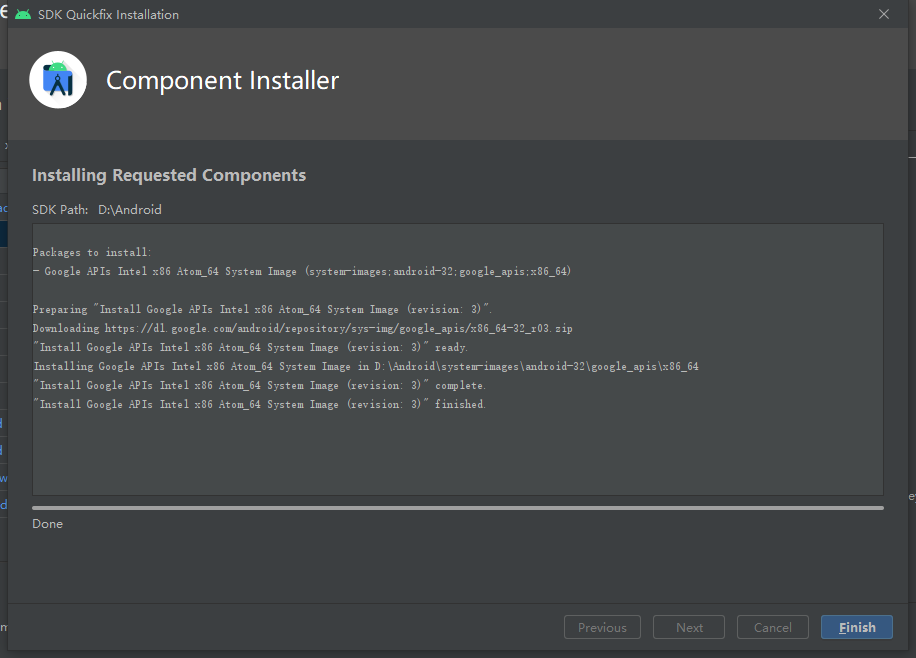The height and width of the screenshot is (658, 916).
Task: Close the SDK Quickfix Installation dialog
Action: click(883, 14)
